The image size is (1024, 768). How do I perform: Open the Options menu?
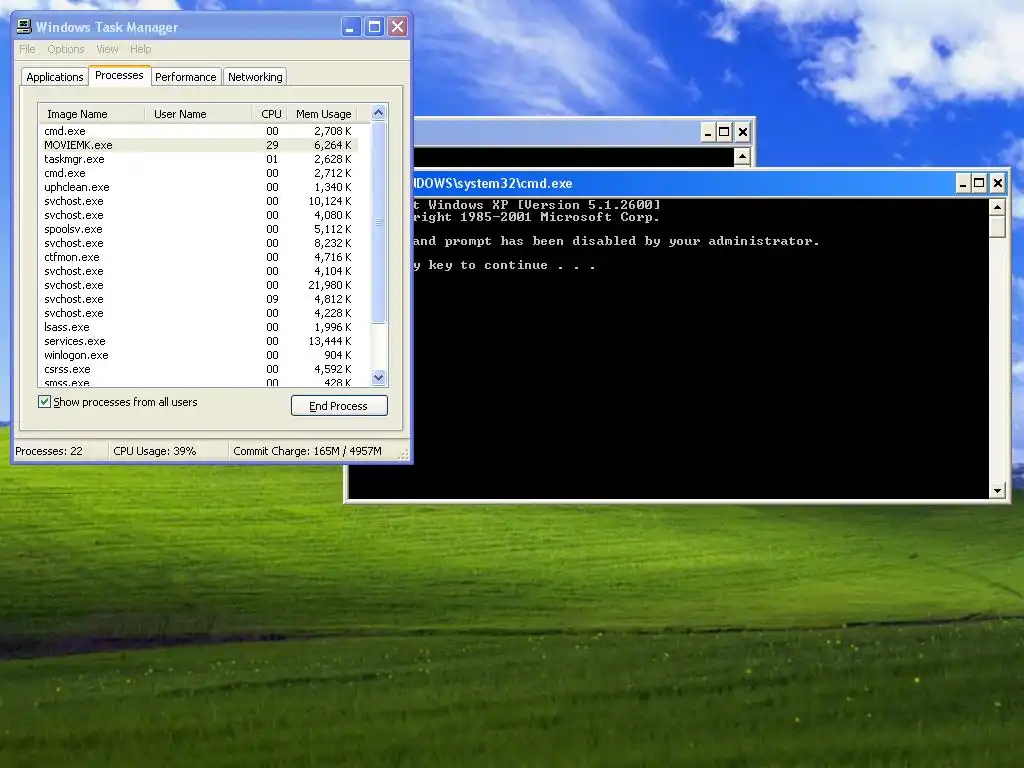tap(65, 49)
